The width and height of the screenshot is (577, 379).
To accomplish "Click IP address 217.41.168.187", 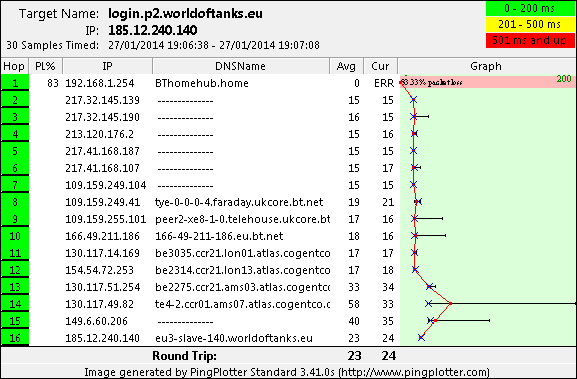I will tap(103, 151).
